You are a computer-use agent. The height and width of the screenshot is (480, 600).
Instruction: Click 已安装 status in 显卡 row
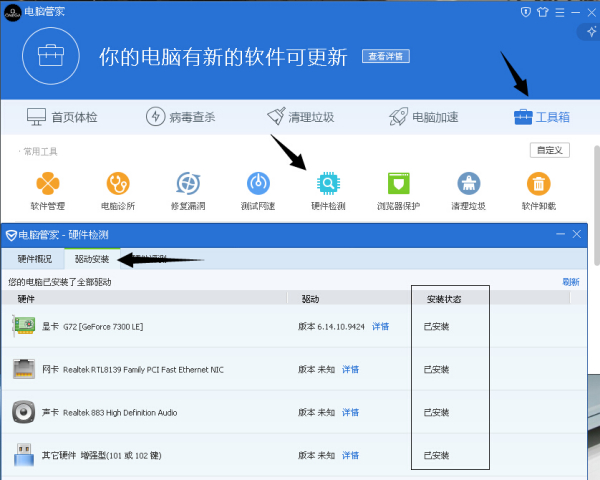(x=436, y=327)
